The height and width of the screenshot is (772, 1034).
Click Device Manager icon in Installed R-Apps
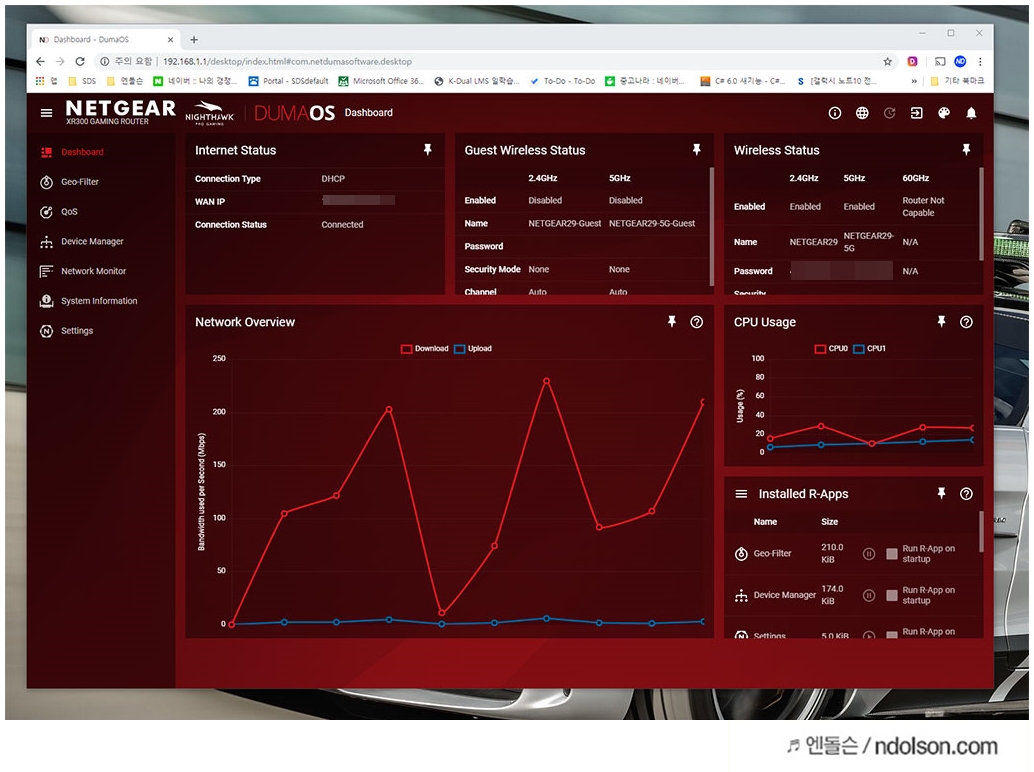[x=741, y=595]
